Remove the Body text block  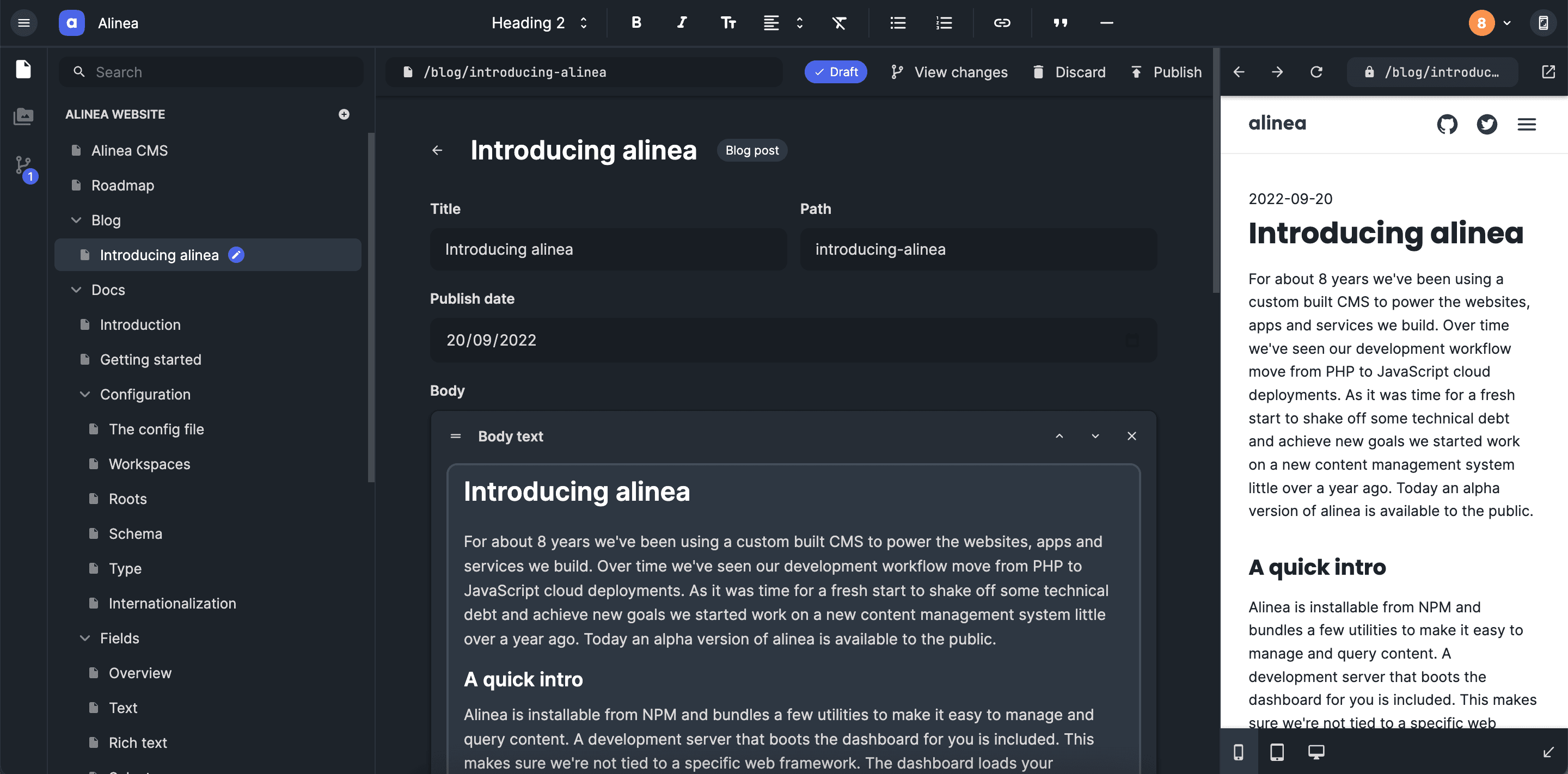[x=1131, y=437]
